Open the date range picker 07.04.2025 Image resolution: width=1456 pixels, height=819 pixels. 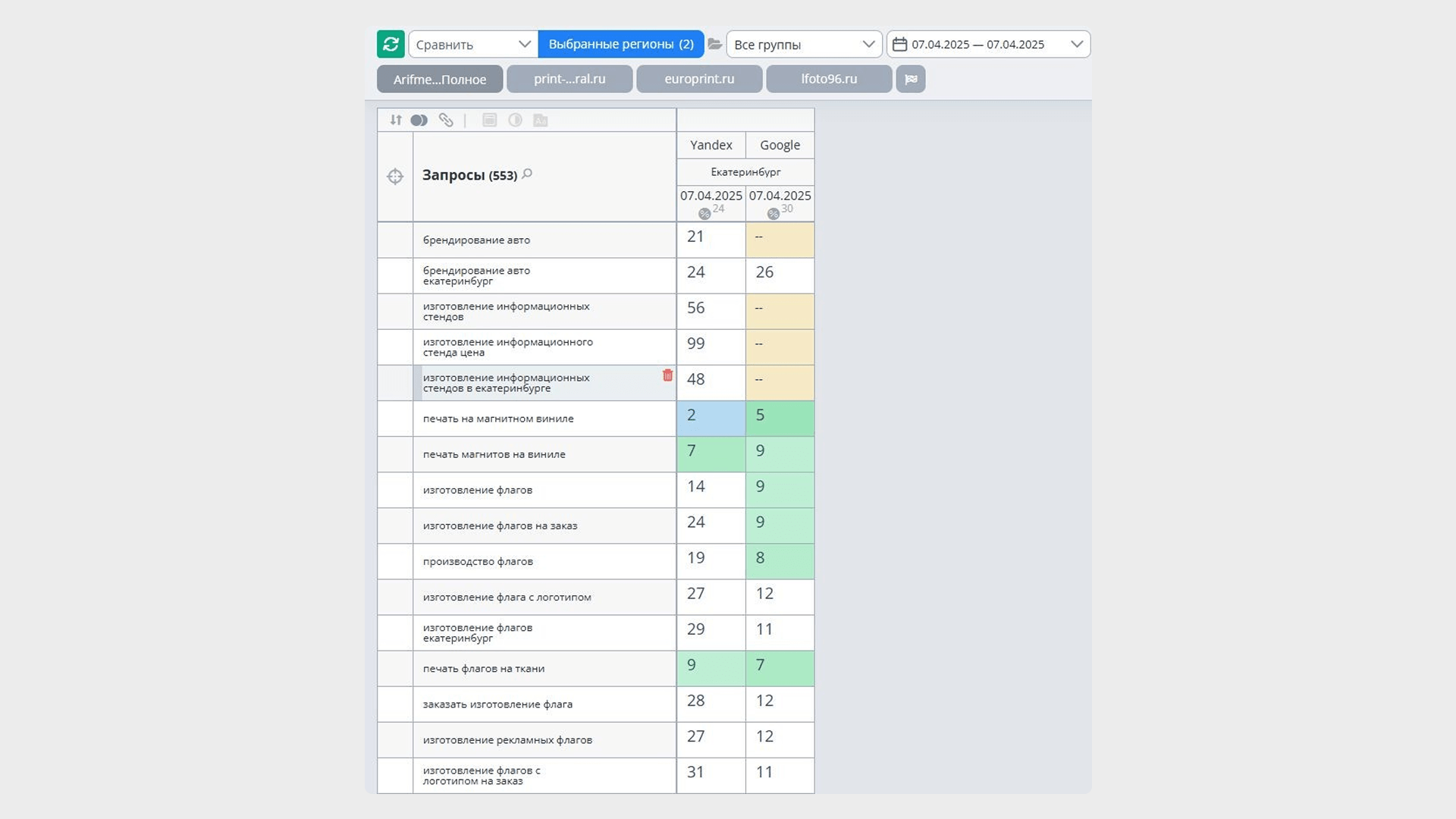point(988,44)
